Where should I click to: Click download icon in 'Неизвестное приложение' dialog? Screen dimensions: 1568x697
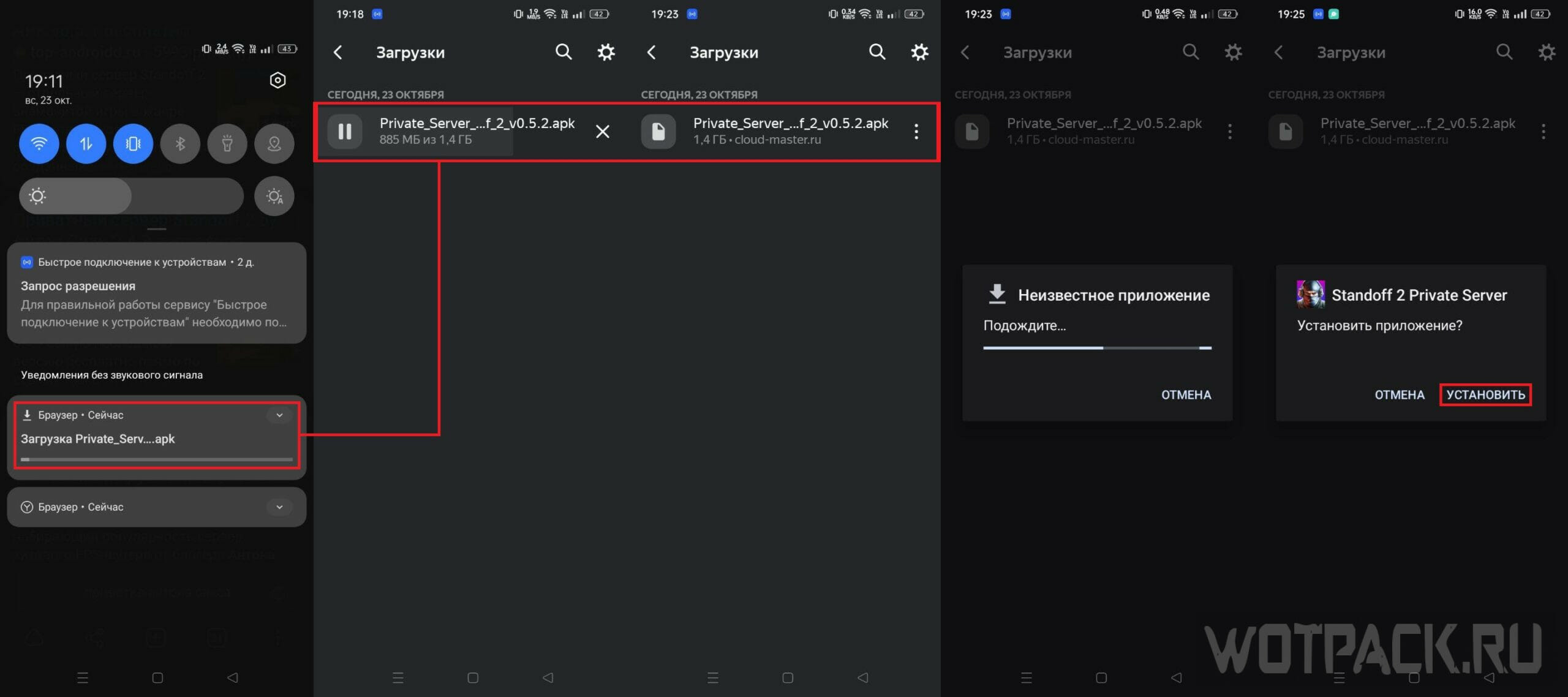997,294
